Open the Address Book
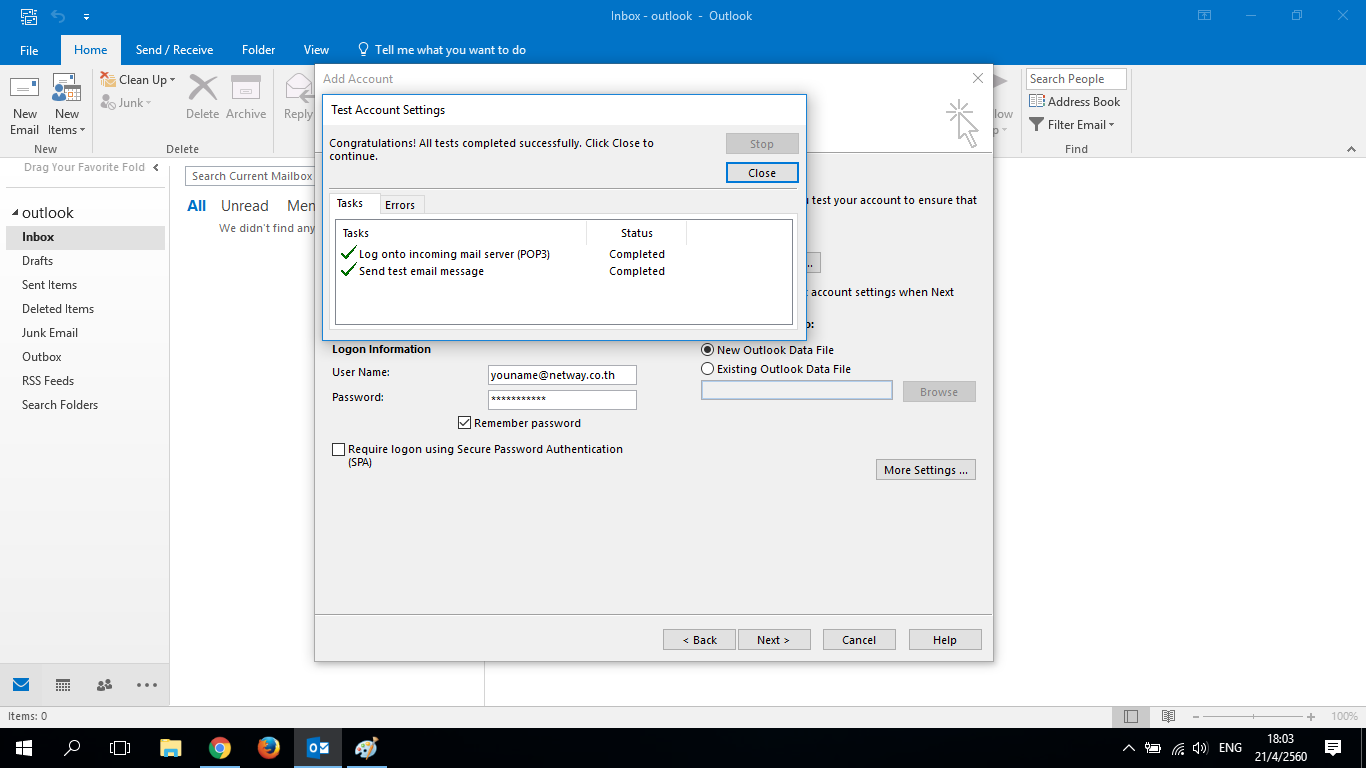The height and width of the screenshot is (768, 1366). (1075, 102)
